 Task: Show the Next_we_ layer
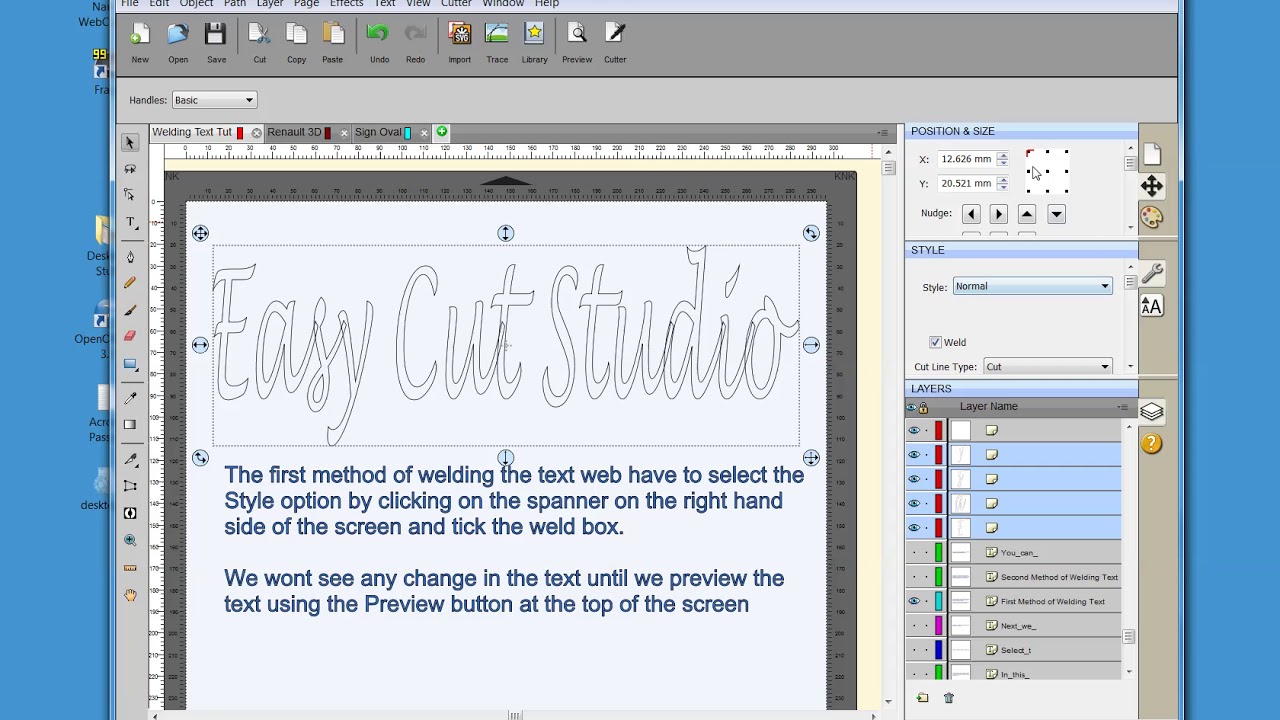(x=914, y=626)
